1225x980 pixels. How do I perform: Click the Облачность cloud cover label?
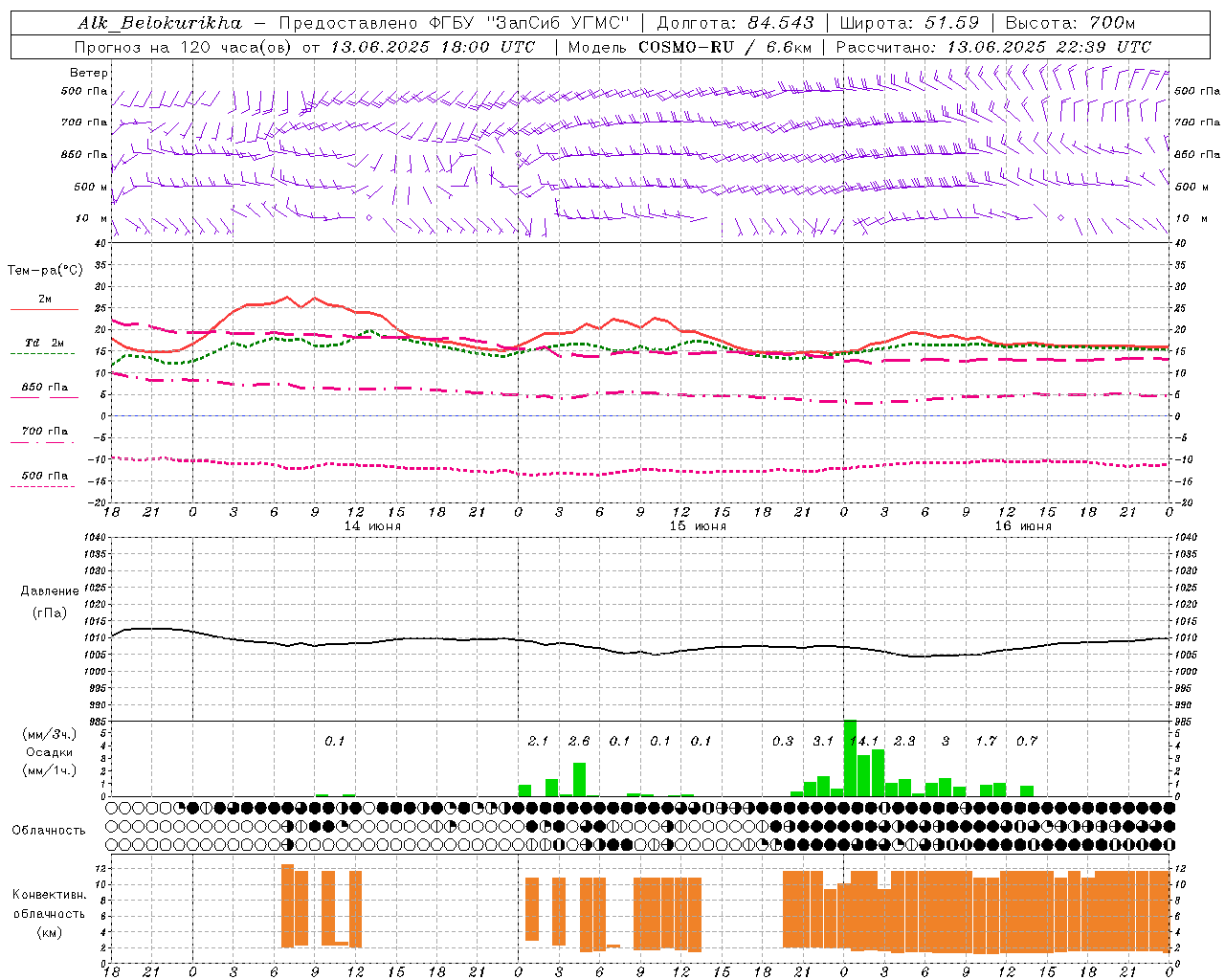[x=49, y=830]
